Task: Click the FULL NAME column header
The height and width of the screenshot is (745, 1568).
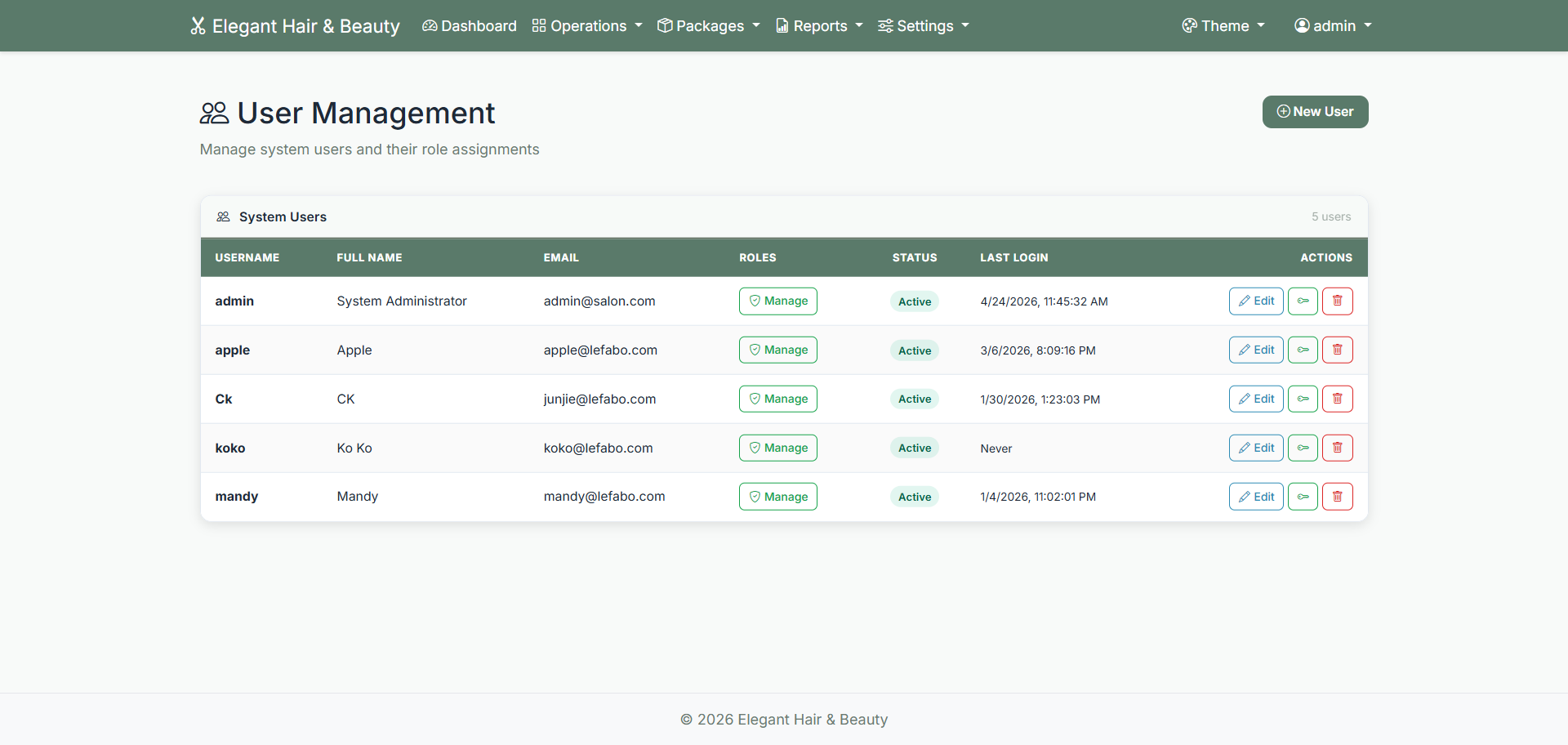Action: click(x=369, y=257)
